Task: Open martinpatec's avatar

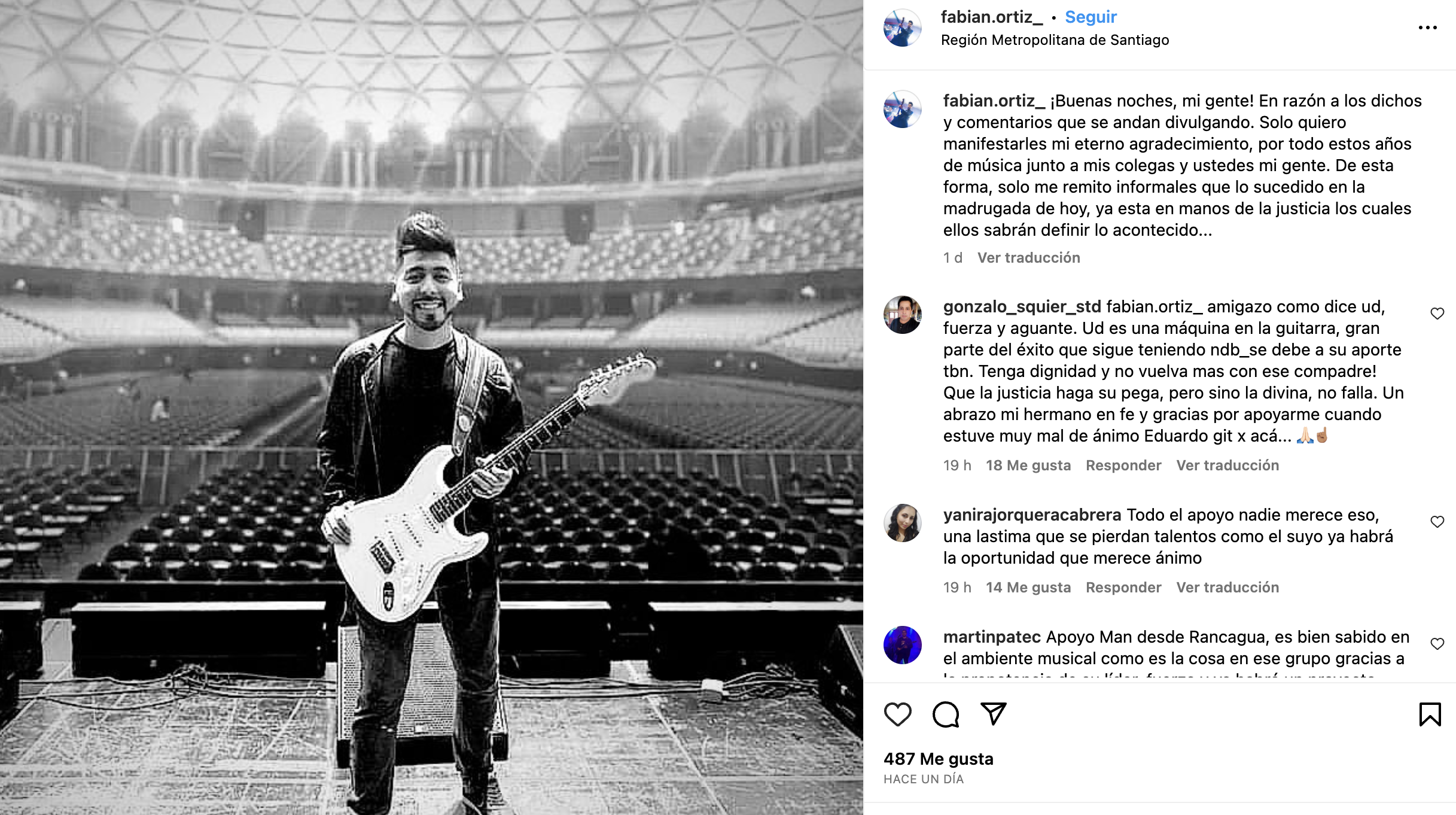Action: click(902, 645)
